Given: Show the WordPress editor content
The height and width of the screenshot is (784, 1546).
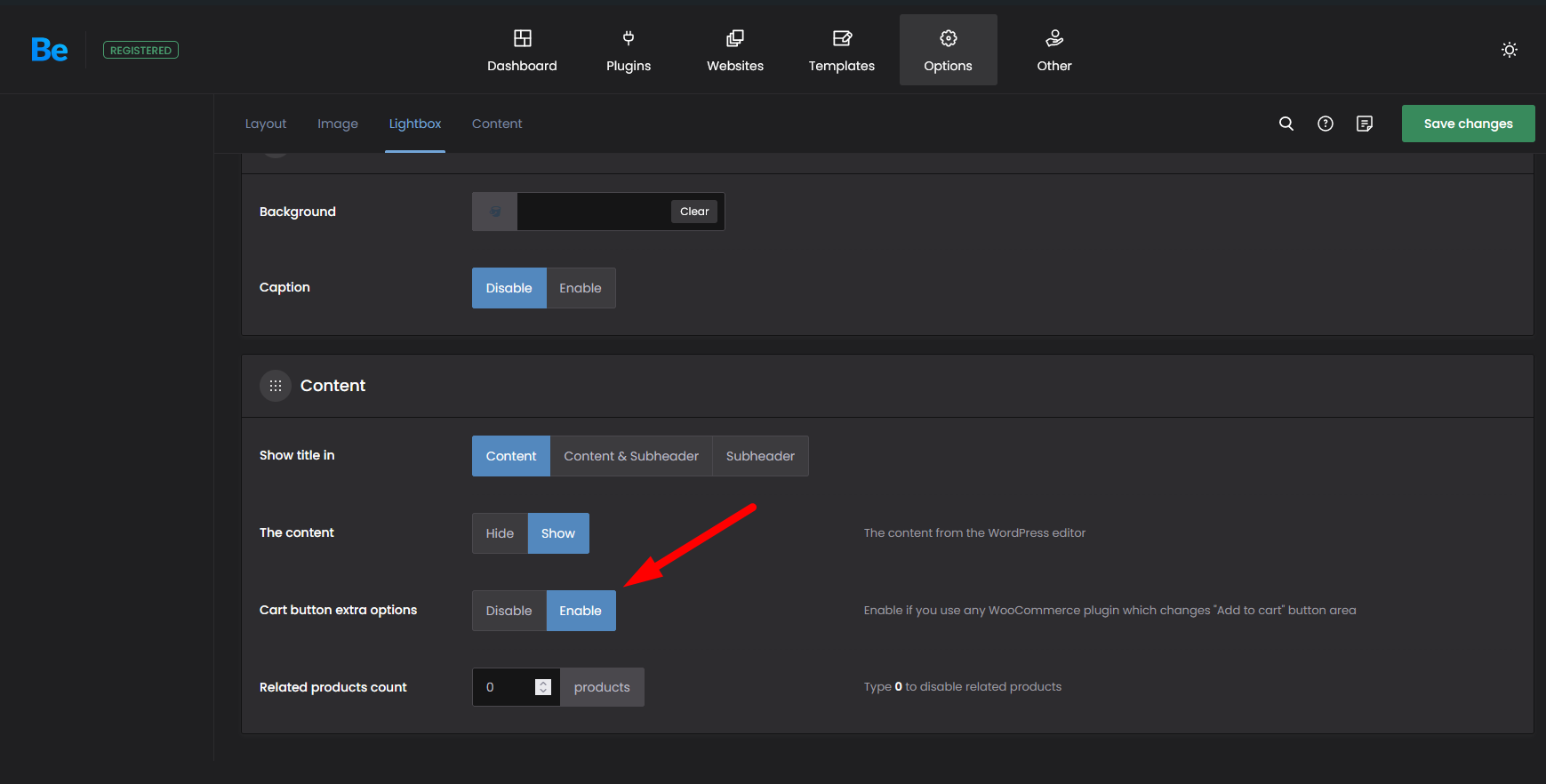Looking at the screenshot, I should click(x=558, y=533).
